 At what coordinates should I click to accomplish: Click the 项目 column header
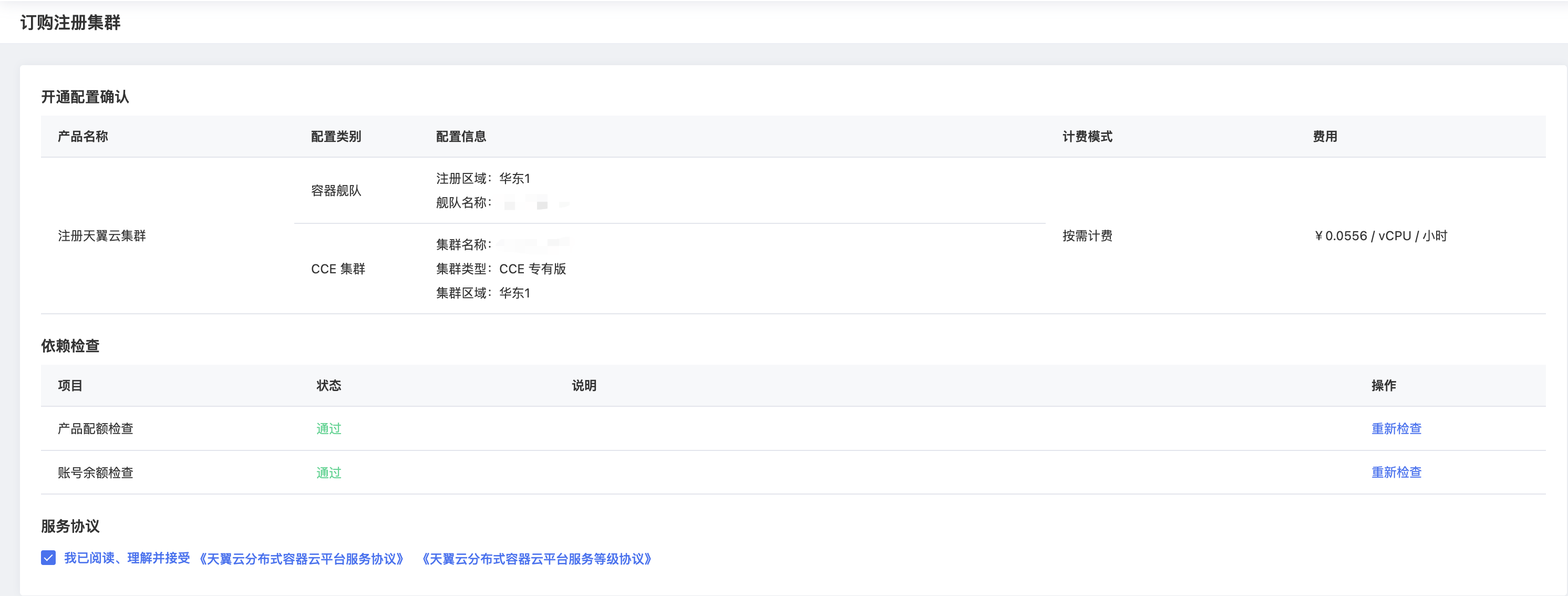pos(70,385)
